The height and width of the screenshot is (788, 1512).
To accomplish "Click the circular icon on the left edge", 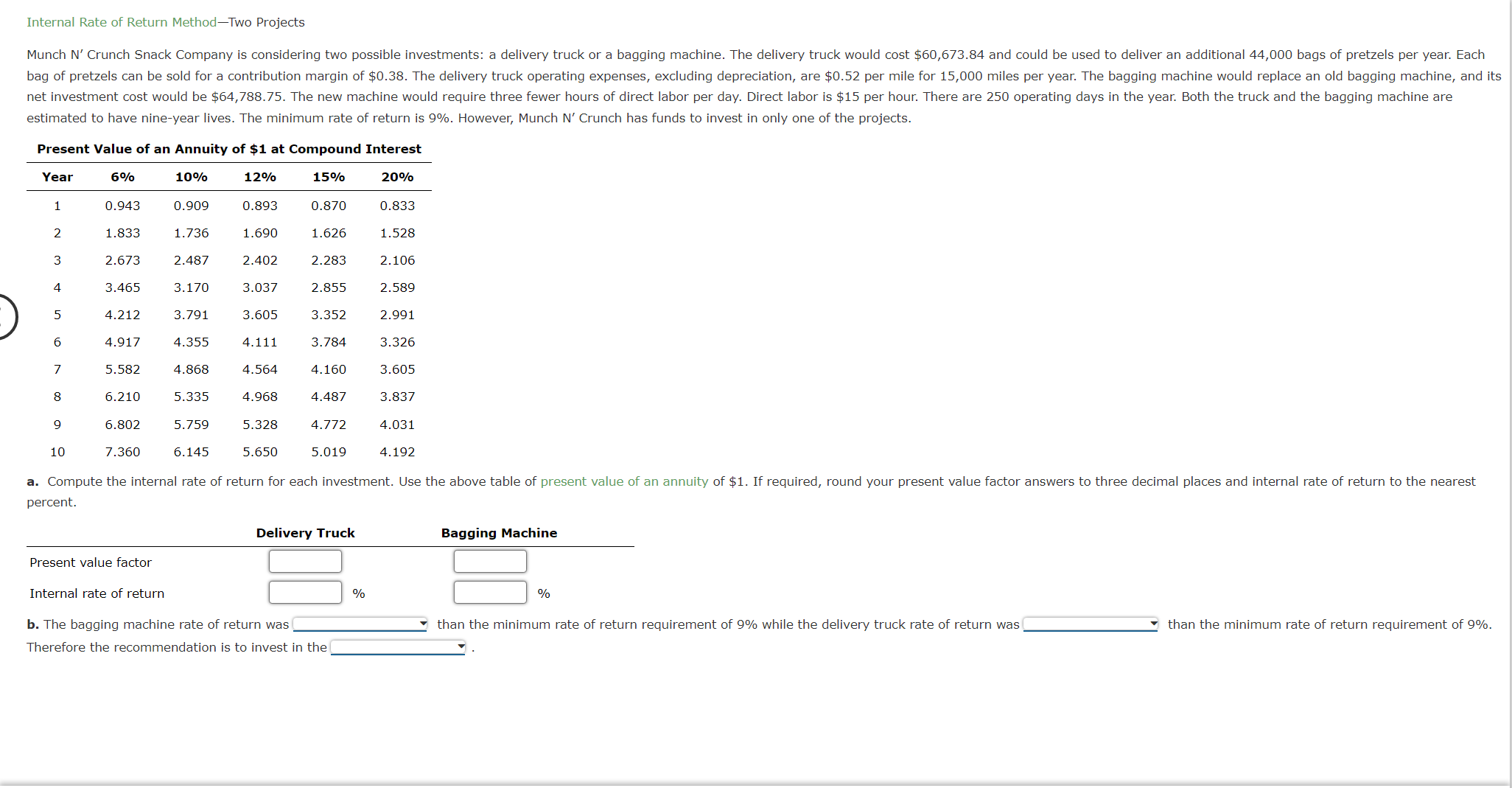I will point(6,317).
